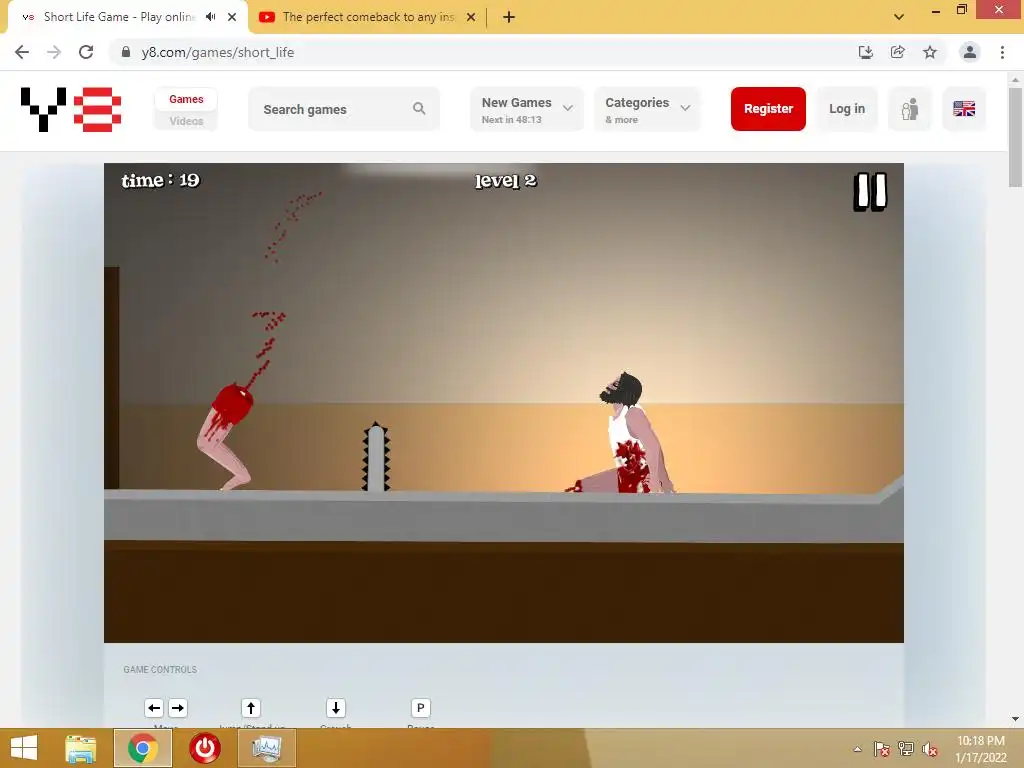Click the install app icon in address bar

(x=866, y=52)
